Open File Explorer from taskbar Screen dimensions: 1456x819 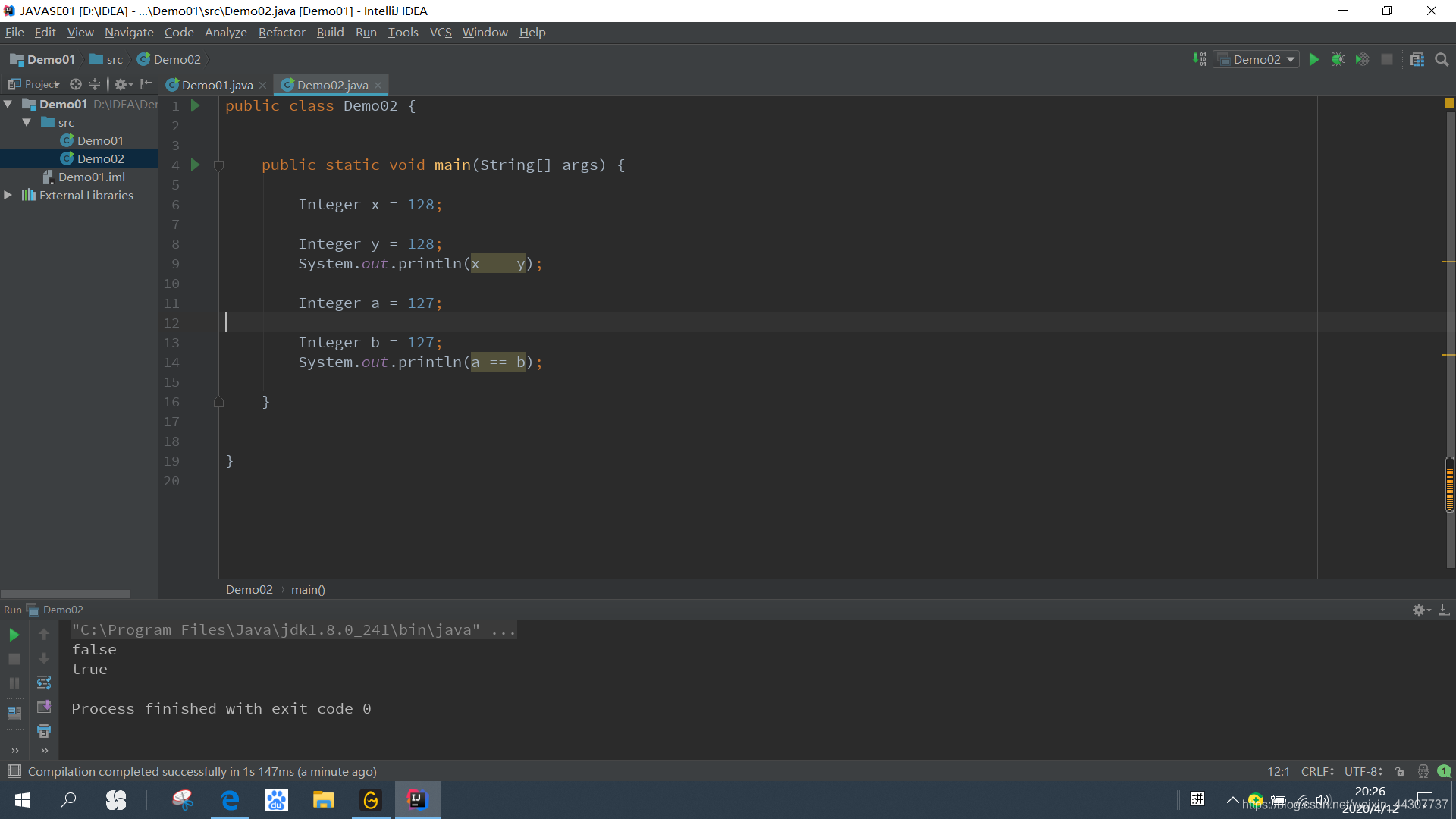point(324,800)
